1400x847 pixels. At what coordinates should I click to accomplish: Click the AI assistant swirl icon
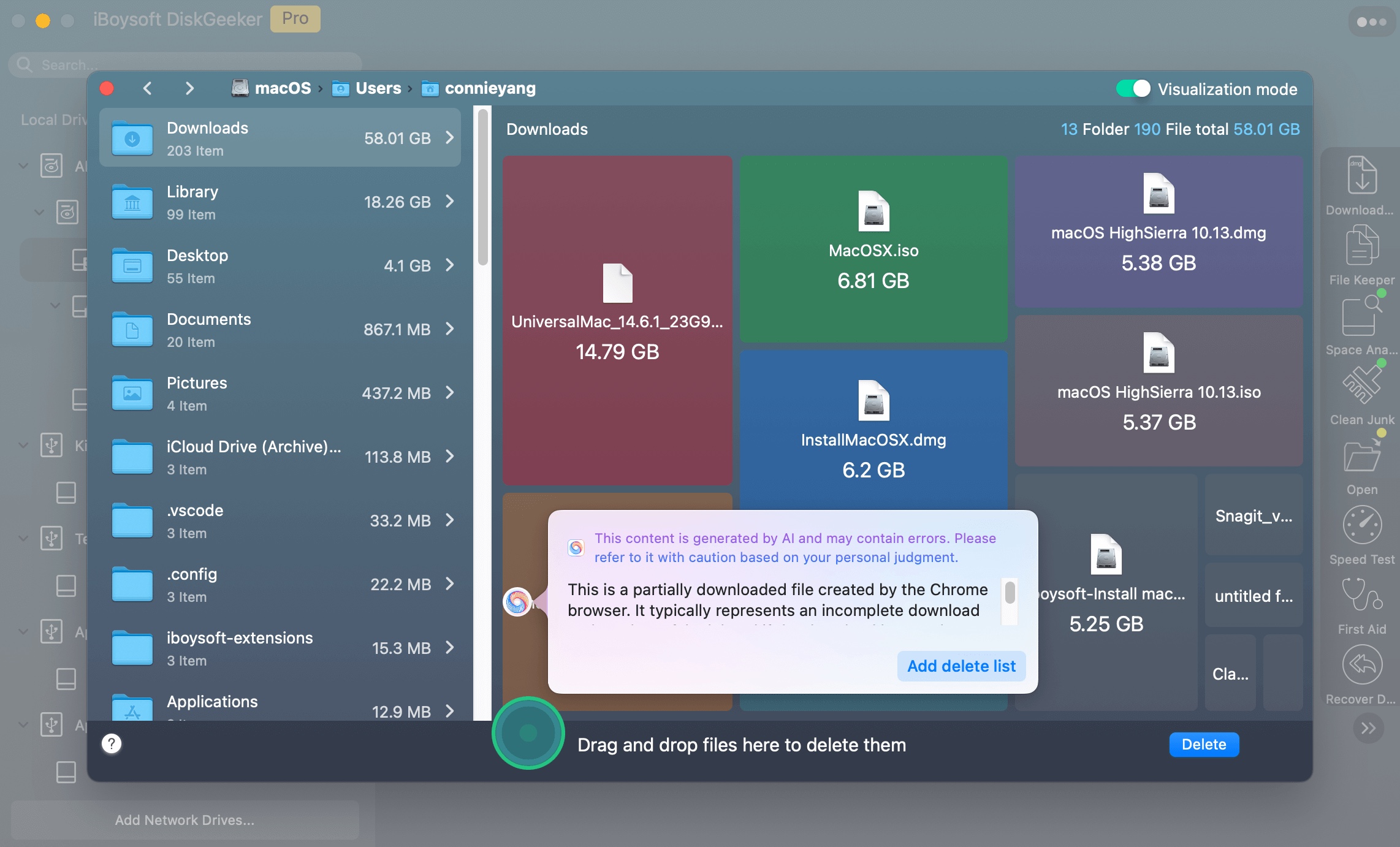tap(517, 601)
